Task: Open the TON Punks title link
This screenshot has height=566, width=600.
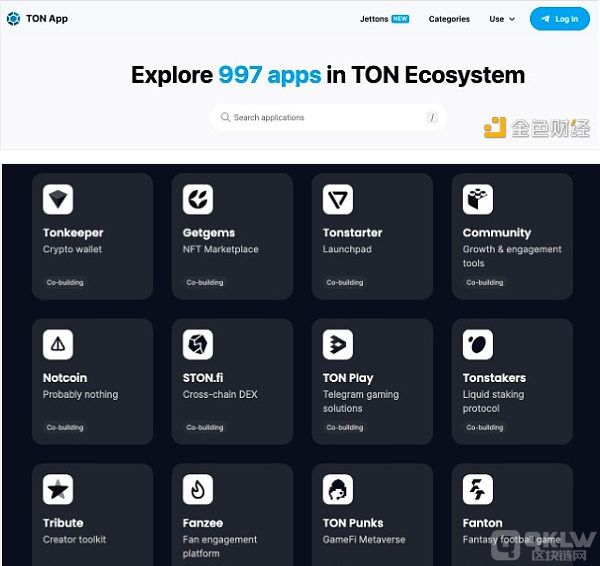Action: pyautogui.click(x=353, y=523)
